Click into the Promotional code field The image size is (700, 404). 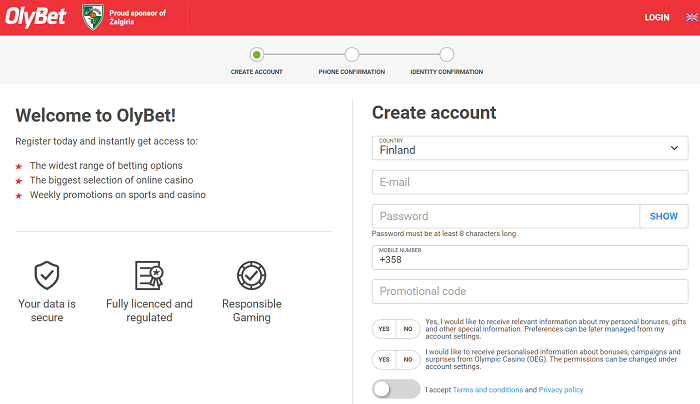530,292
